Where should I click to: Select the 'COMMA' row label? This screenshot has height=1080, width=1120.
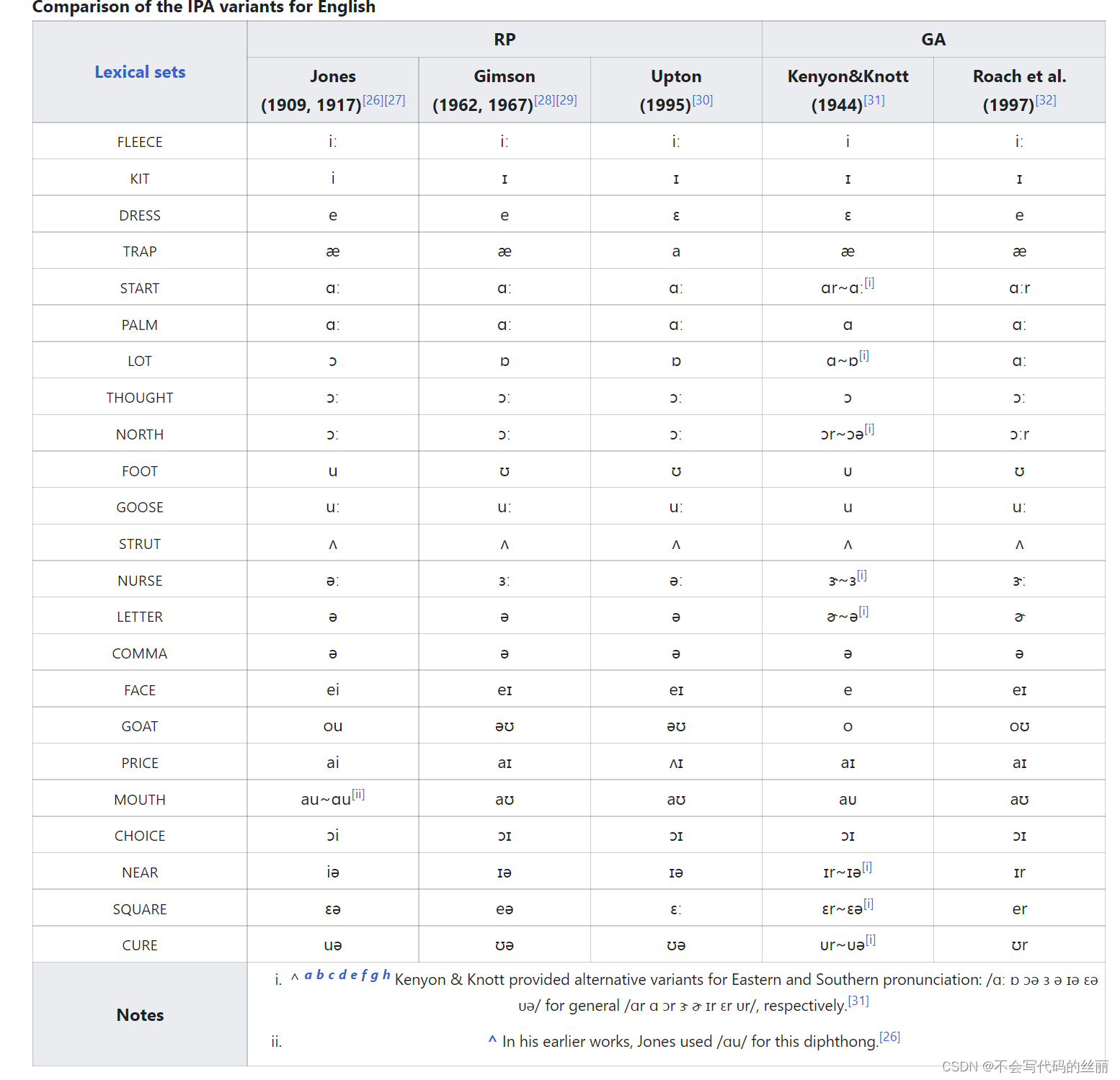click(140, 653)
